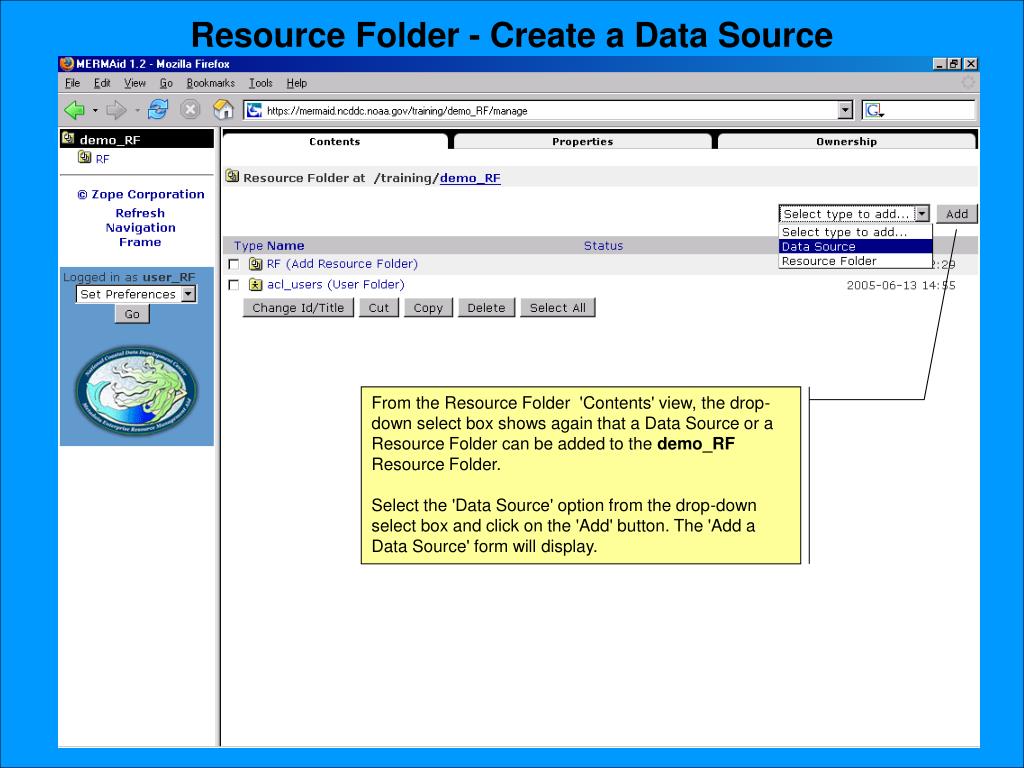Click the Select All button

tap(557, 308)
